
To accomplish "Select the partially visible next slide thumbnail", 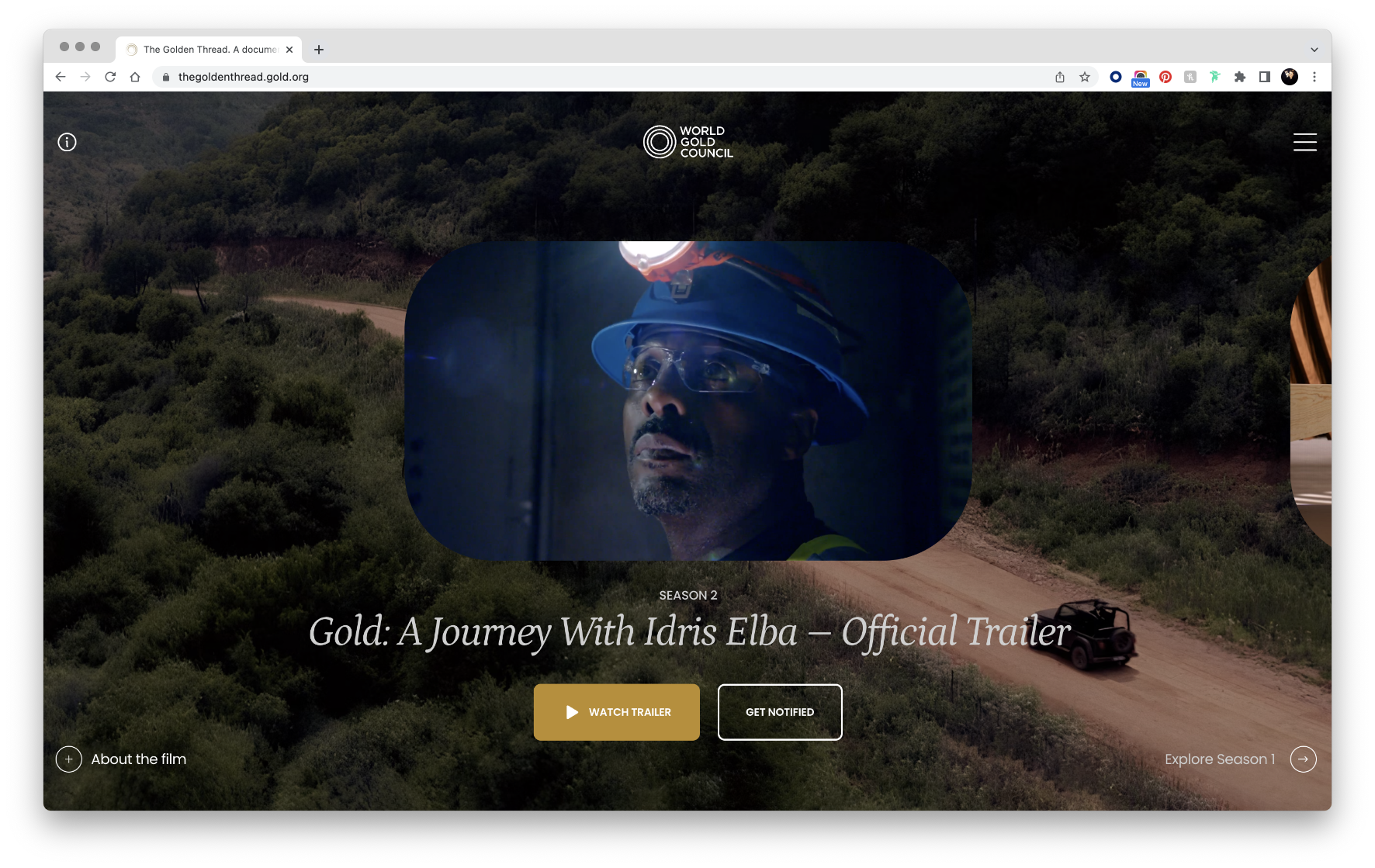I will 1311,403.
